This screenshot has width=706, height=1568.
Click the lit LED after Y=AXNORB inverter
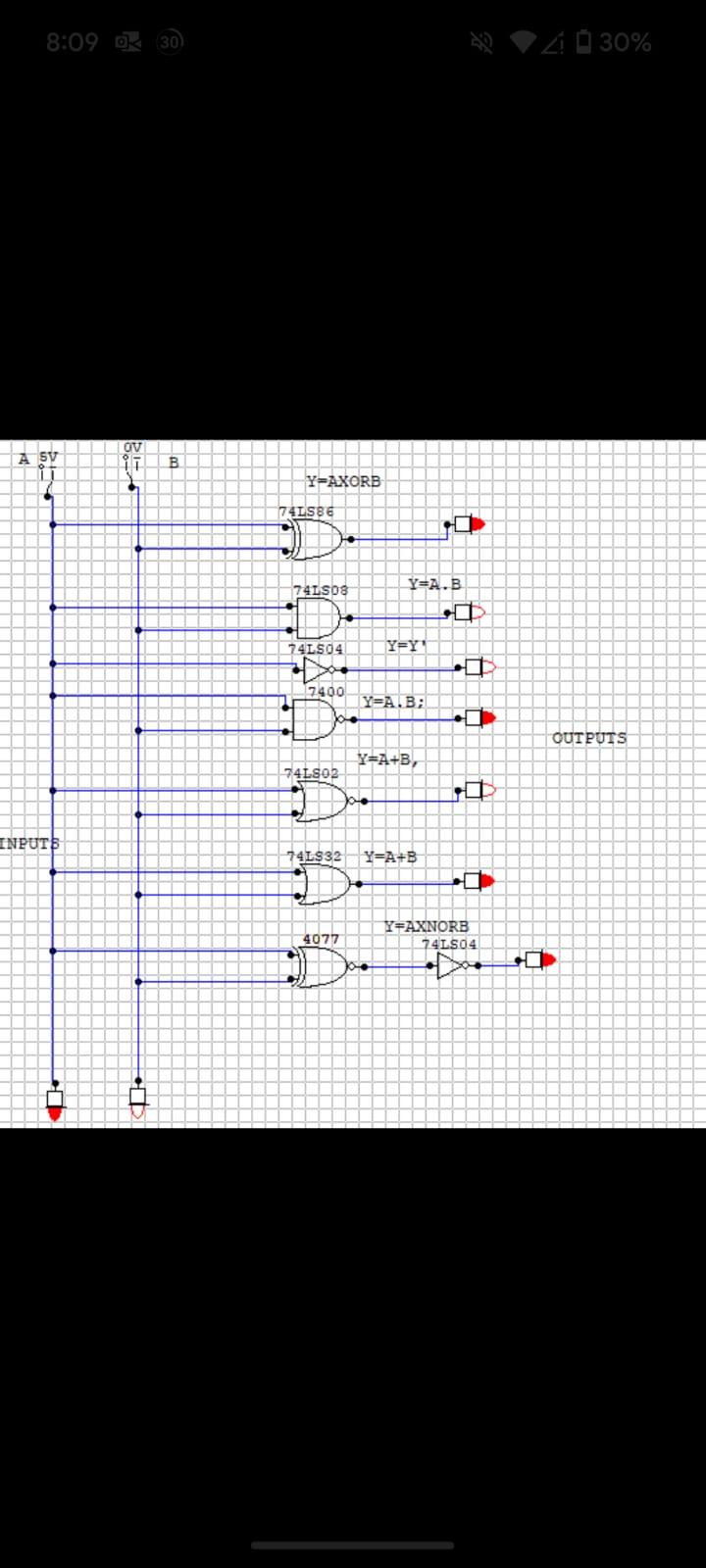point(541,958)
